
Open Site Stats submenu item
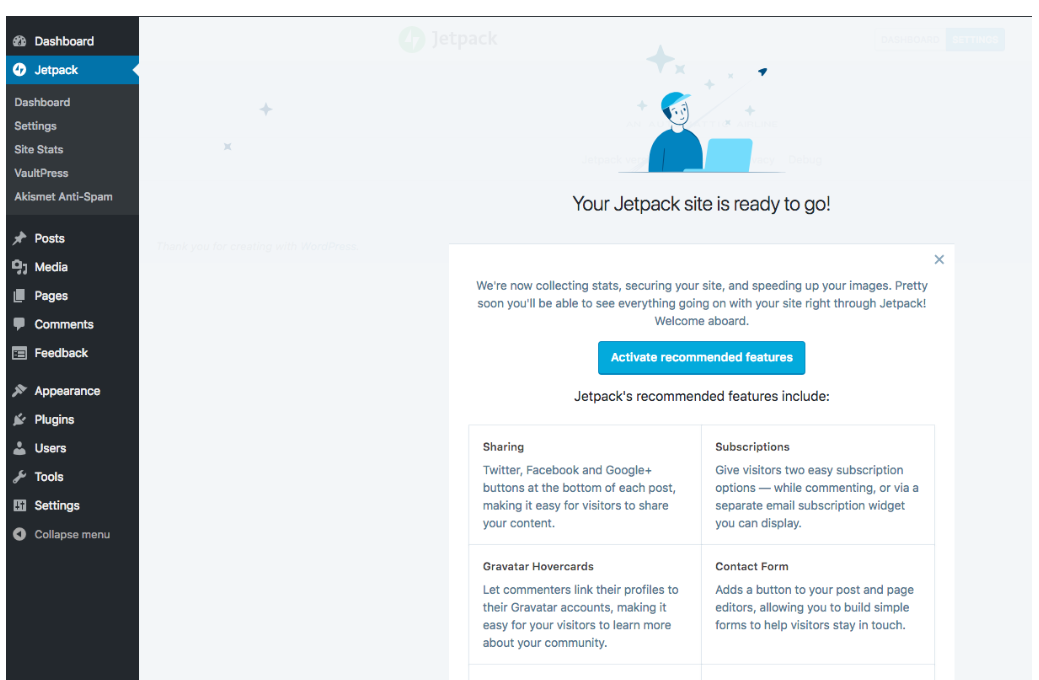click(38, 149)
